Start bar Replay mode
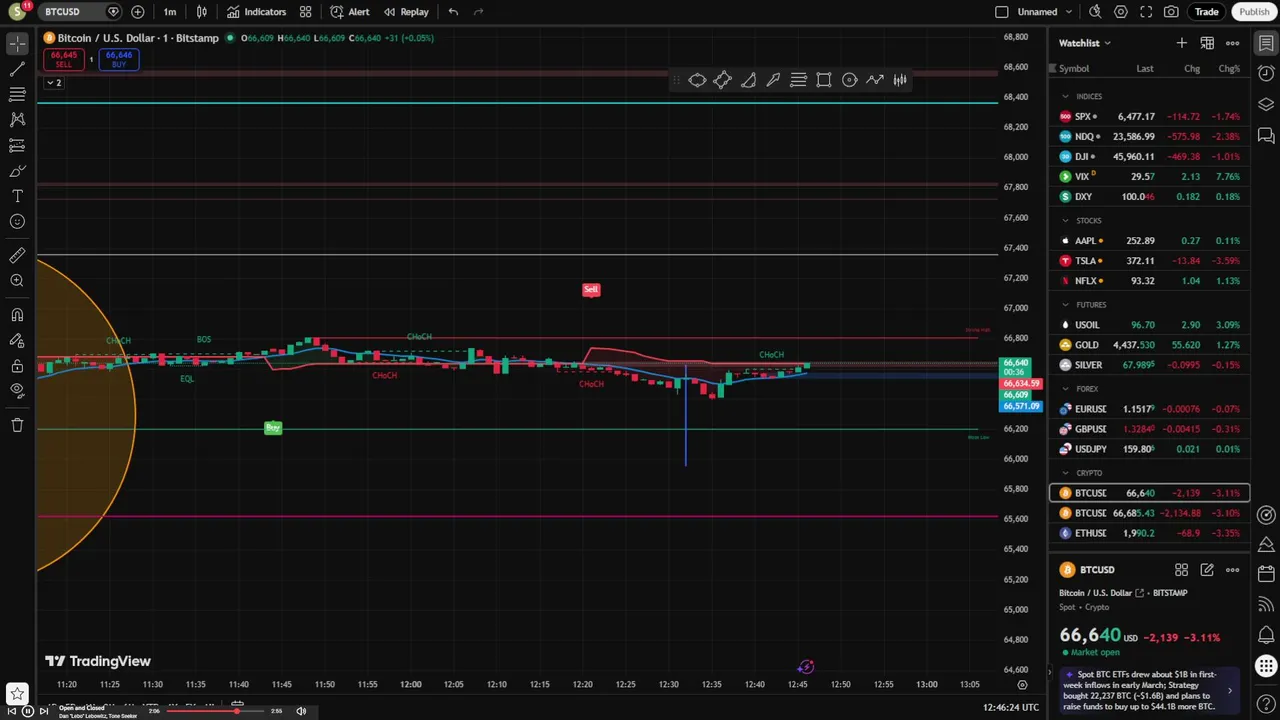The image size is (1280, 720). pyautogui.click(x=406, y=12)
